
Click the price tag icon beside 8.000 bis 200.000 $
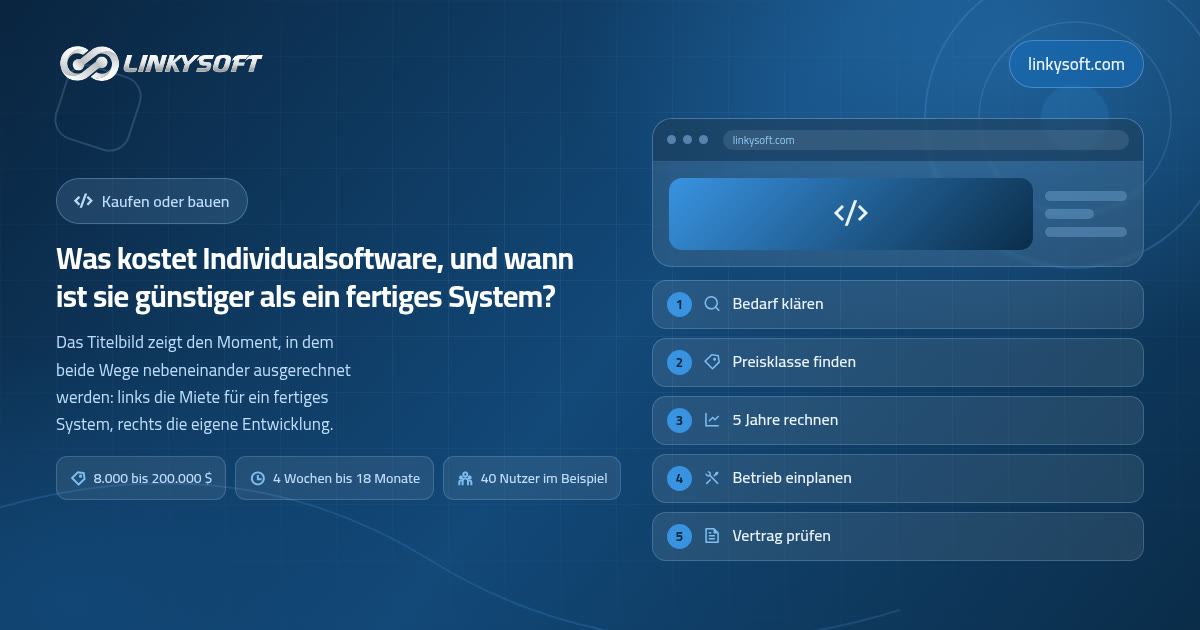(x=78, y=478)
